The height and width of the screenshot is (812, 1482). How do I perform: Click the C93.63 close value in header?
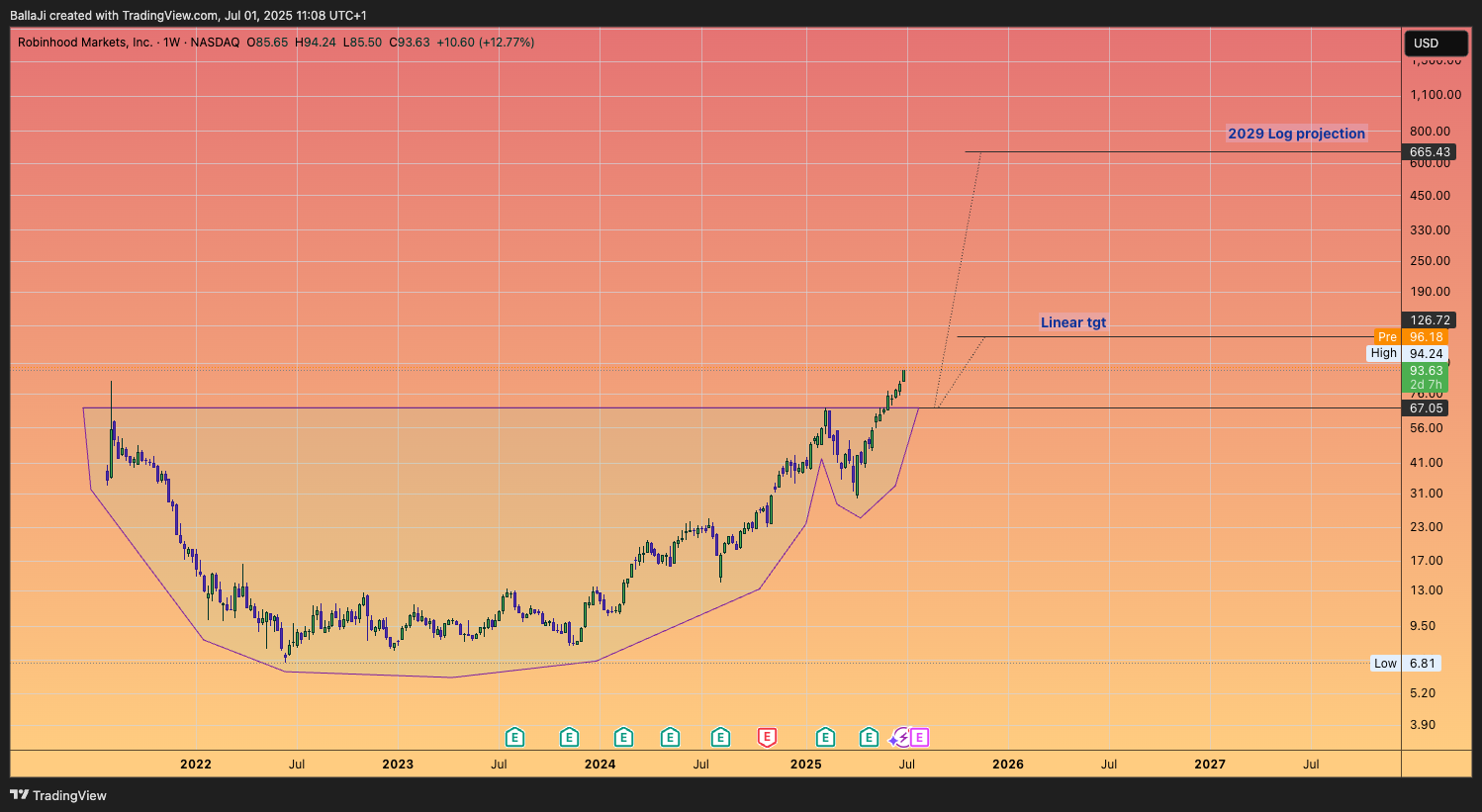(x=410, y=43)
